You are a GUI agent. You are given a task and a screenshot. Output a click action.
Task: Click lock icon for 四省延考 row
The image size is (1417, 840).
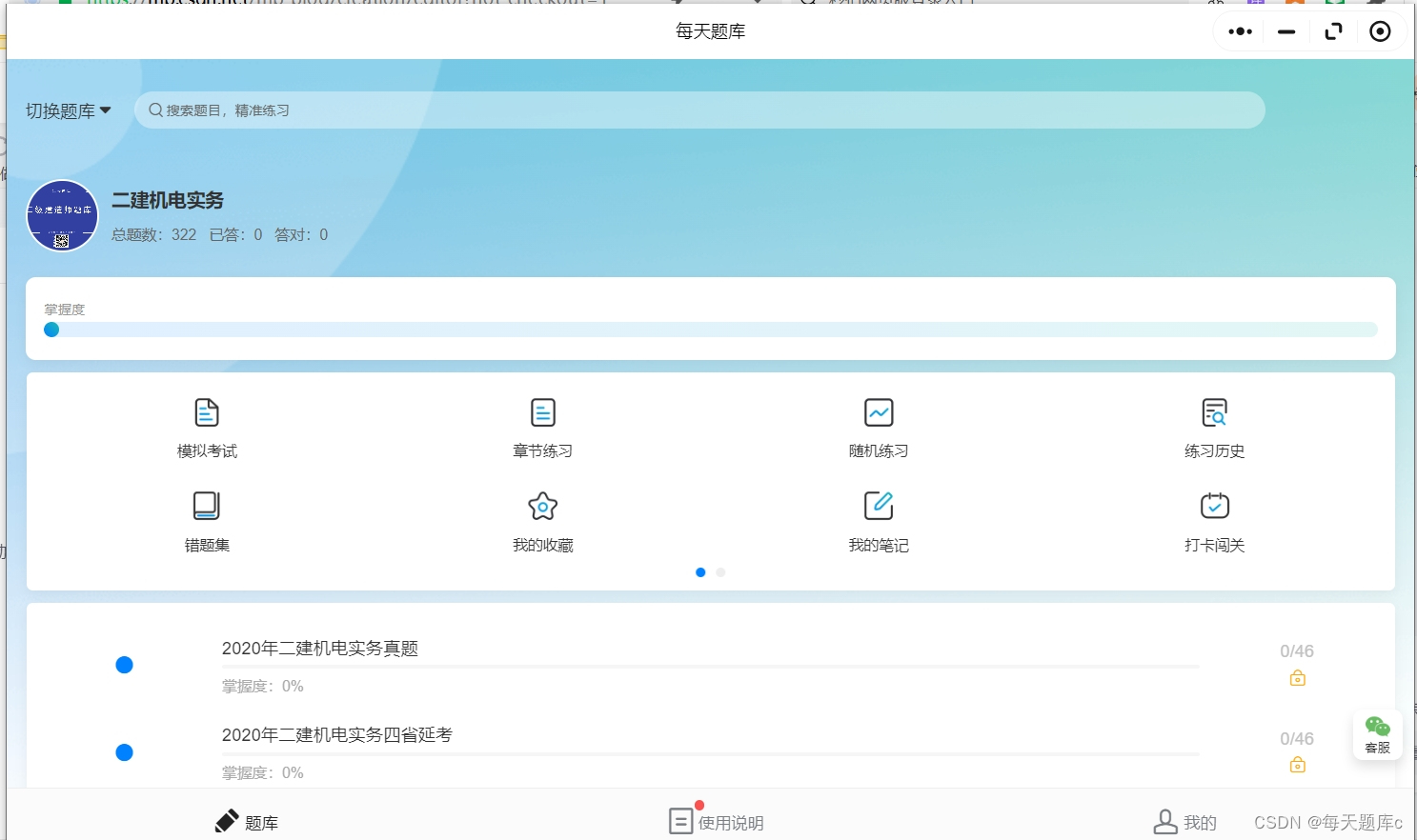(x=1297, y=765)
